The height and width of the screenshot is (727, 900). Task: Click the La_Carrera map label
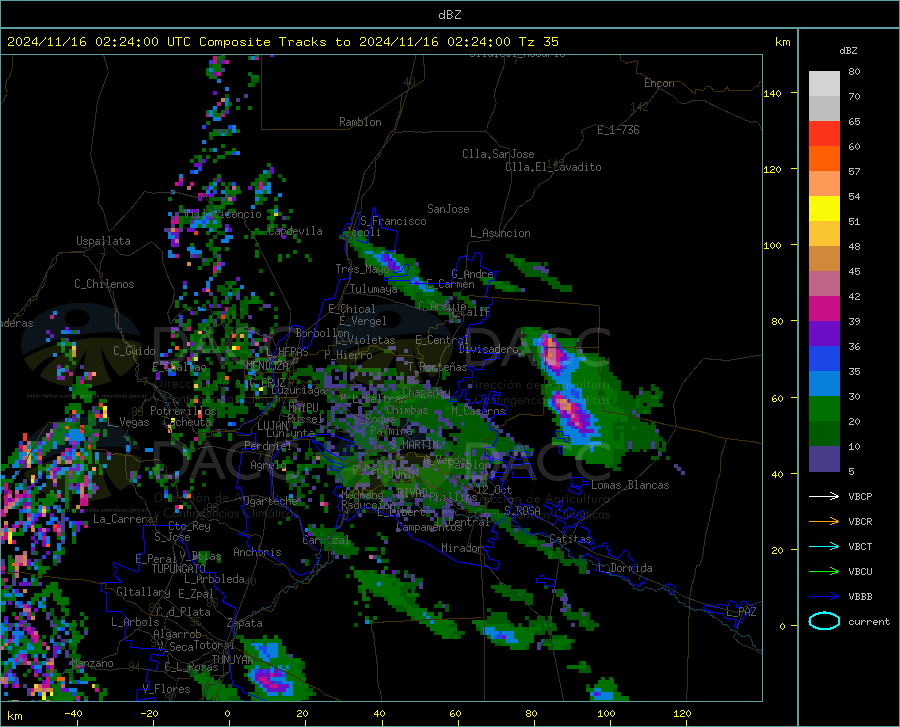[123, 519]
